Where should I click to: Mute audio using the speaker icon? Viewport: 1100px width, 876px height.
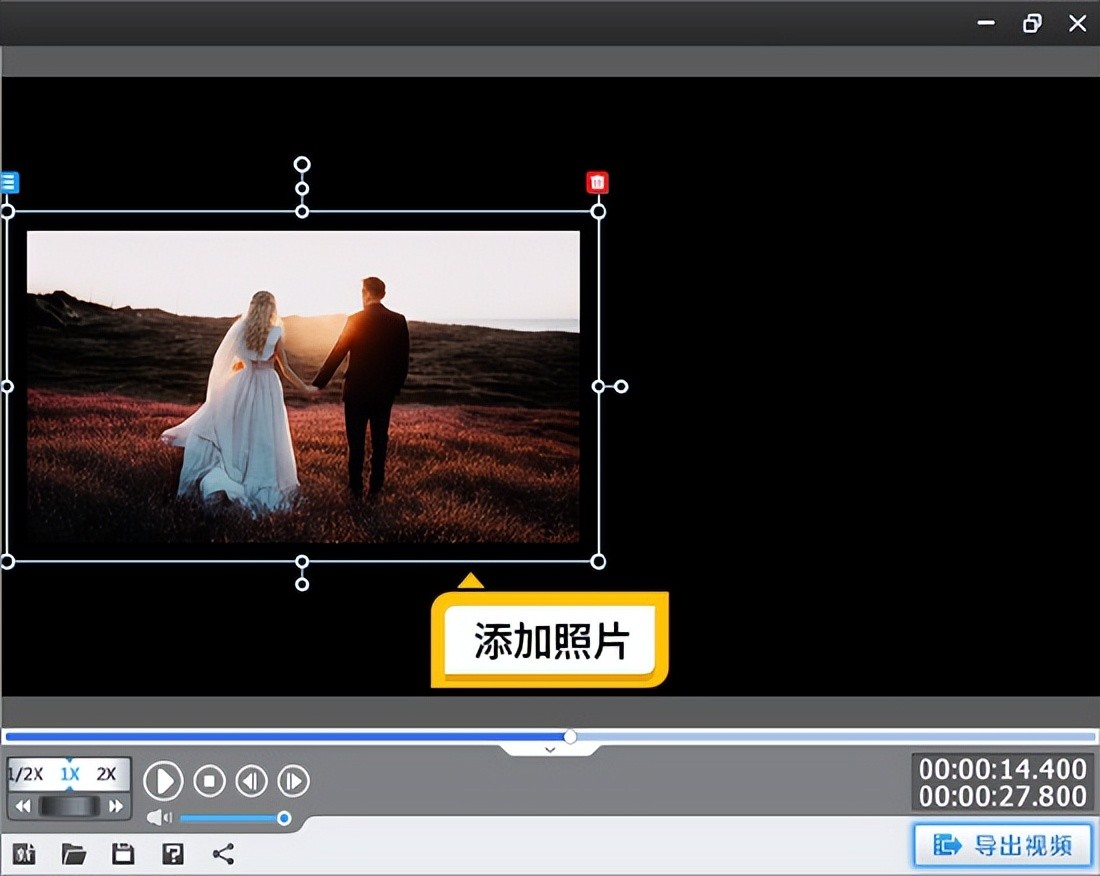pos(159,818)
